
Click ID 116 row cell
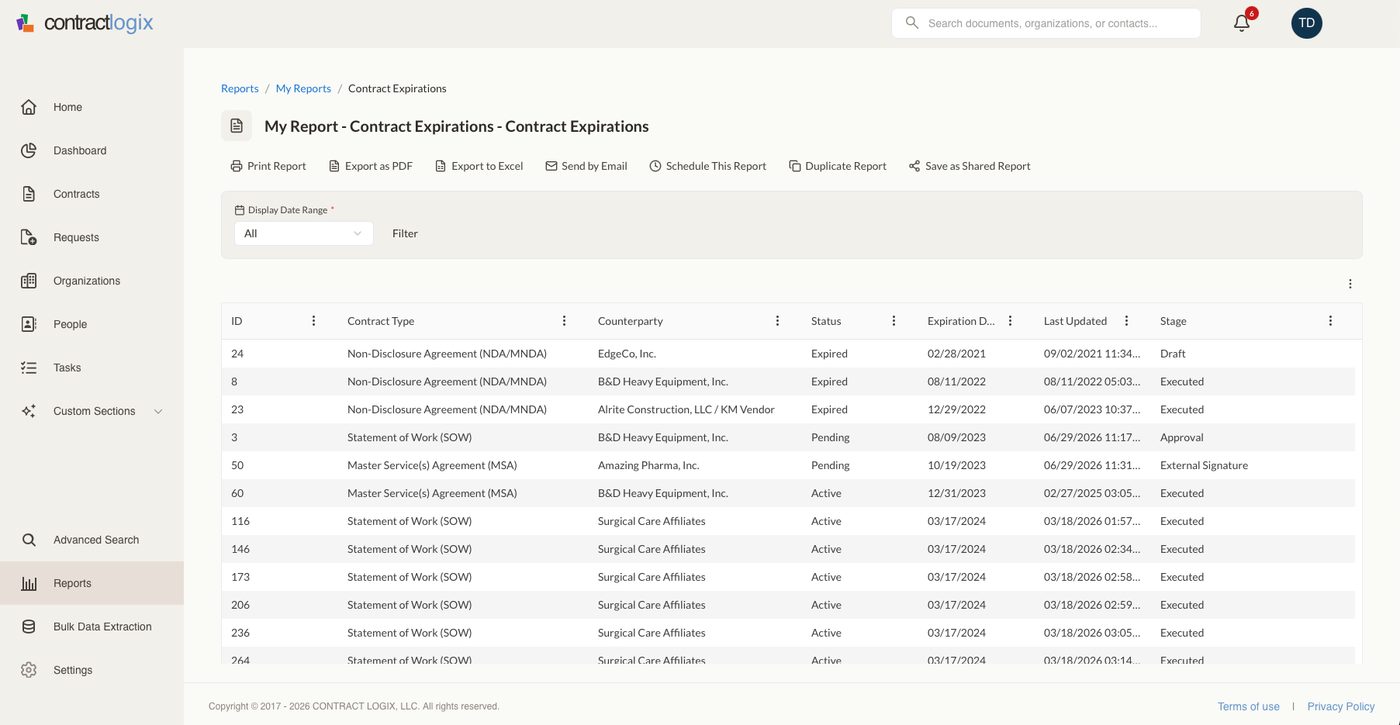coord(240,521)
